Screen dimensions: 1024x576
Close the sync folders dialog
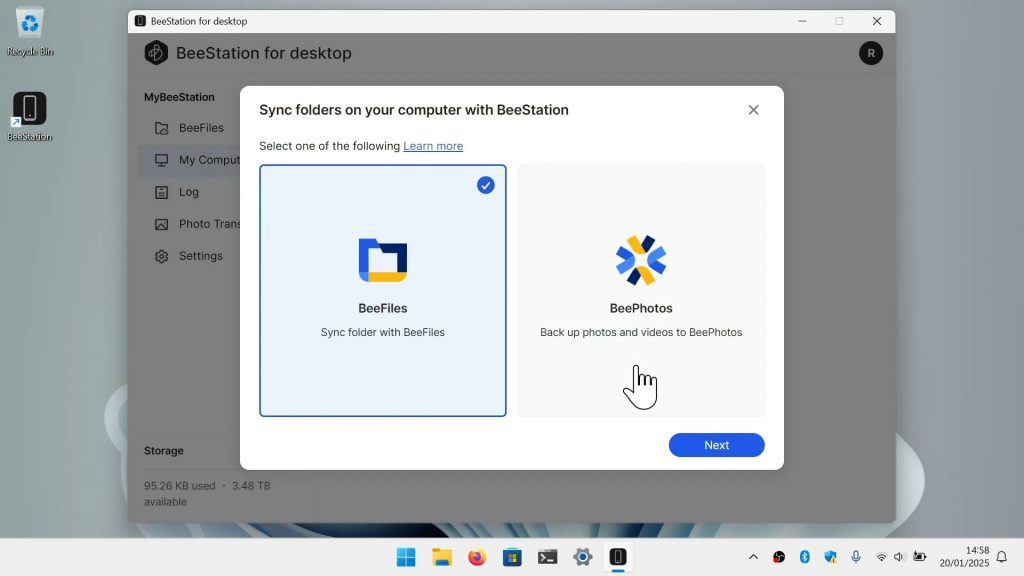coord(753,110)
